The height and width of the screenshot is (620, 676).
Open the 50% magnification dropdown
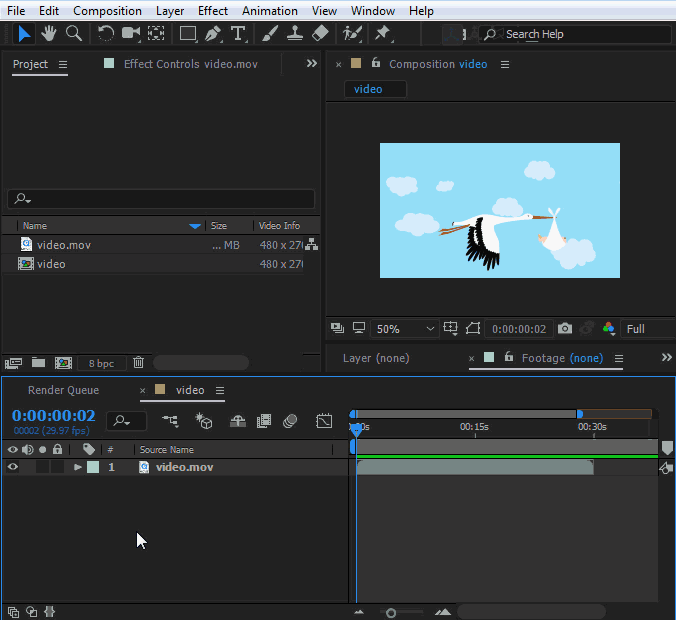(x=405, y=329)
